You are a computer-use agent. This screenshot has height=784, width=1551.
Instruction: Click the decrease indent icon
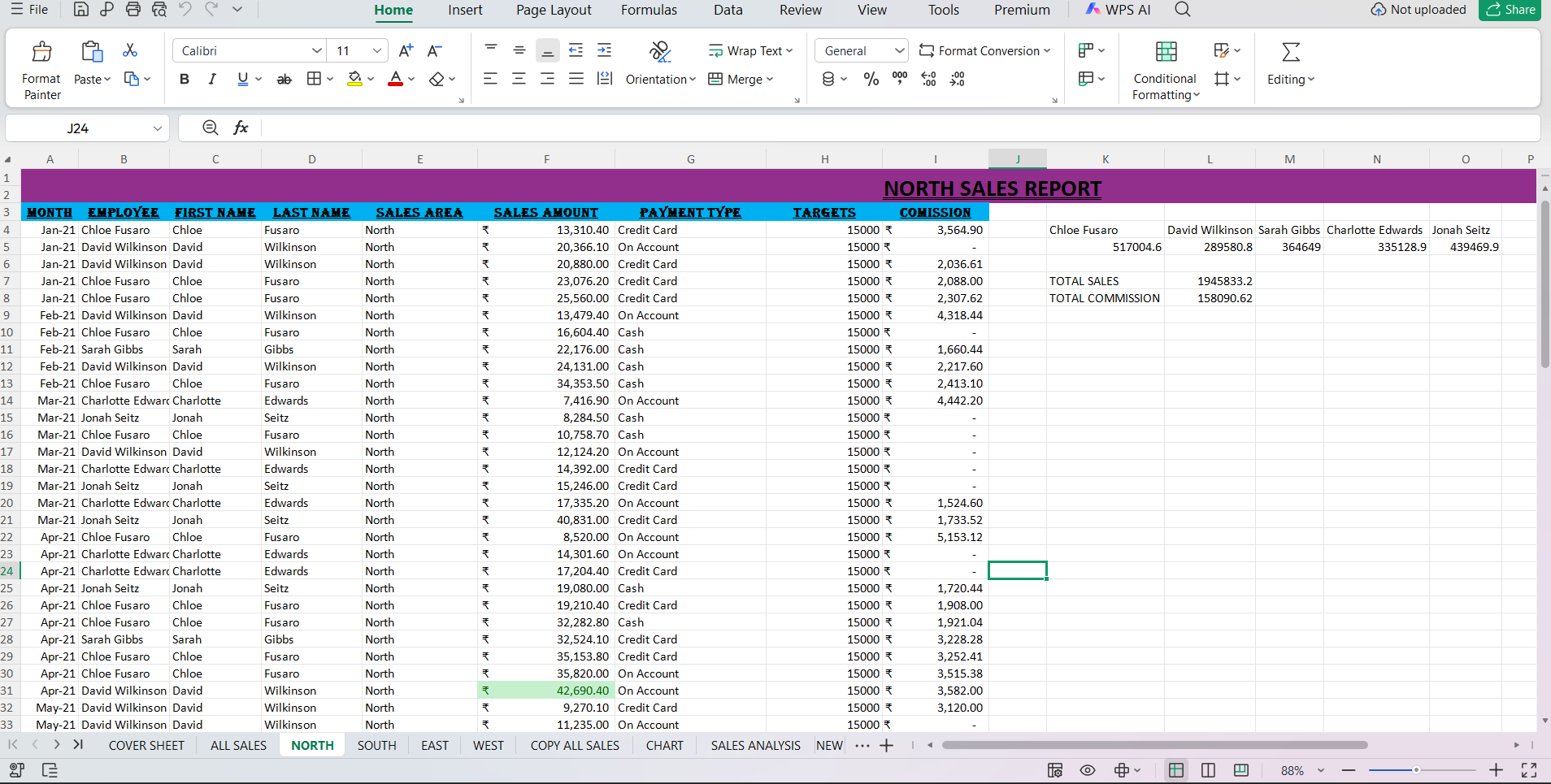click(576, 50)
